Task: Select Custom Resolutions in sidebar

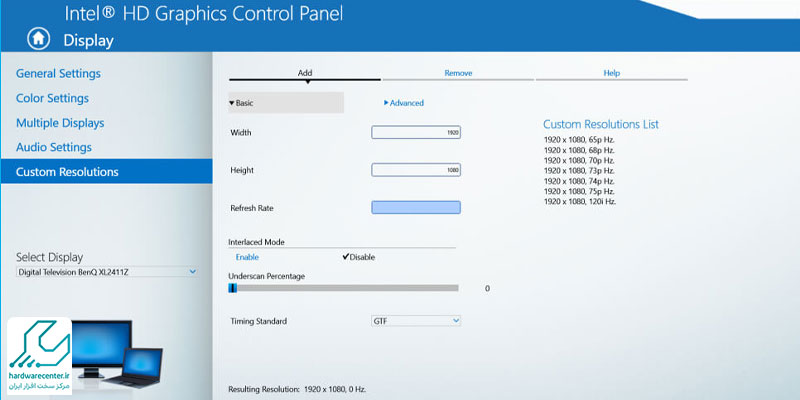Action: [x=106, y=171]
